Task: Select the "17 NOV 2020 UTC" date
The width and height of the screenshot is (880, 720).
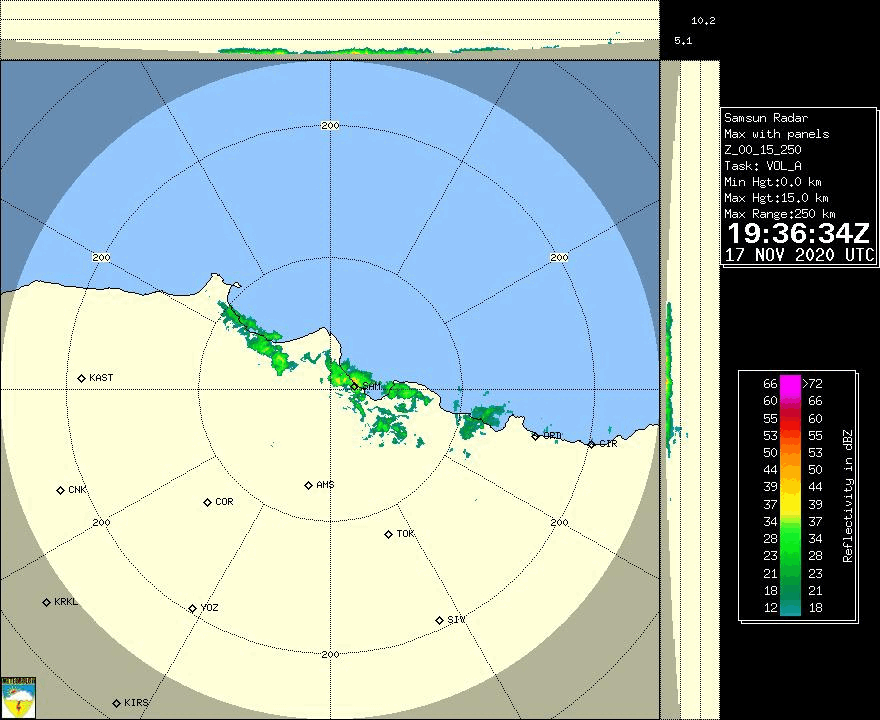Action: pos(800,255)
